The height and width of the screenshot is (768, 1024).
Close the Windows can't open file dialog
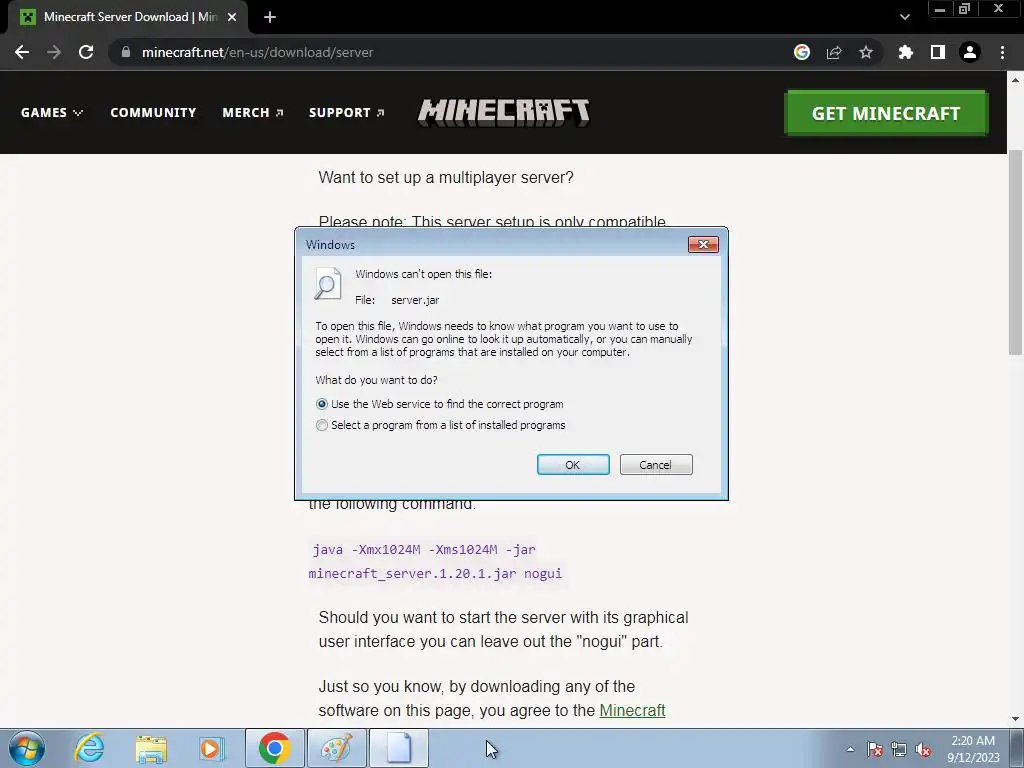tap(703, 244)
